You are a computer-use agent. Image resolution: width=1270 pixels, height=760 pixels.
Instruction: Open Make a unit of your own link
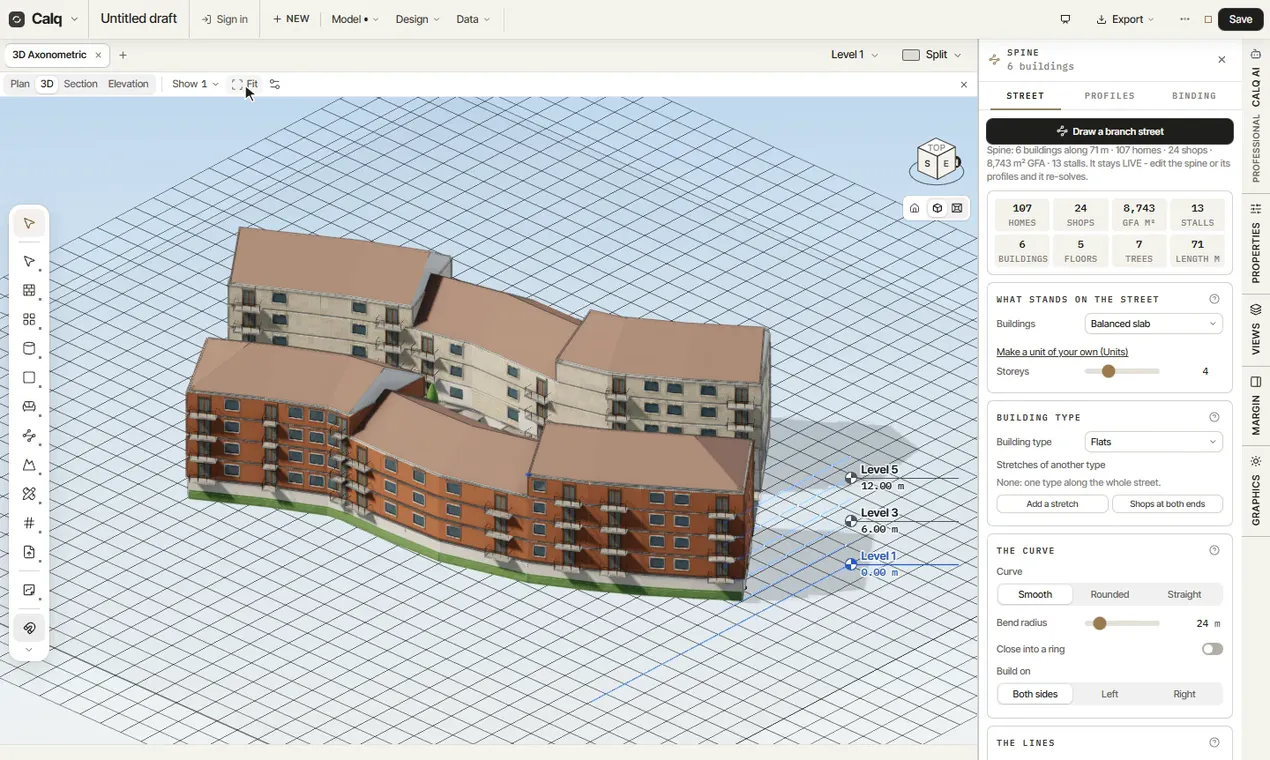pos(1062,352)
